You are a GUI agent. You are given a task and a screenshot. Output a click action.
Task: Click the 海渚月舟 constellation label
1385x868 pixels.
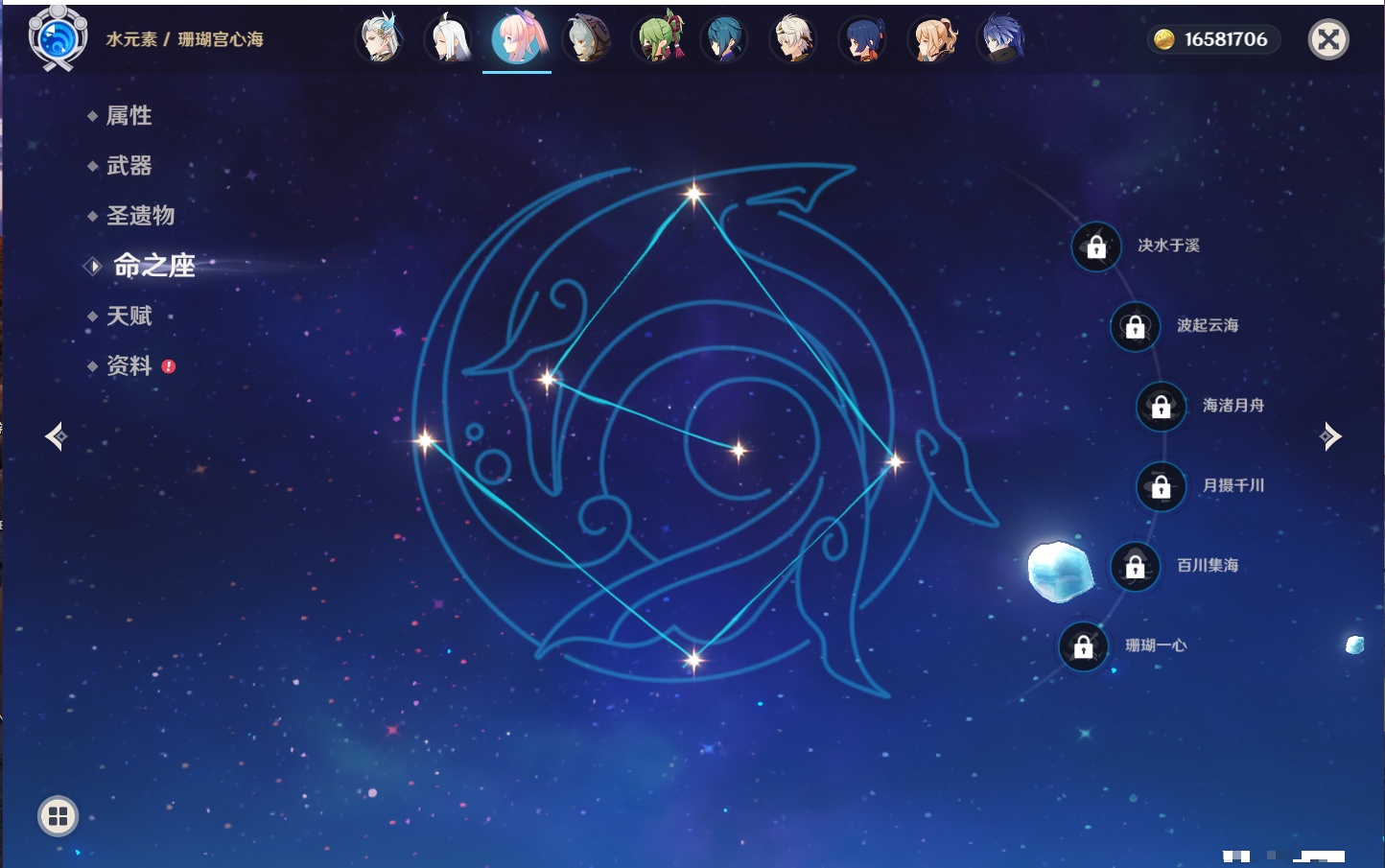coord(1233,406)
